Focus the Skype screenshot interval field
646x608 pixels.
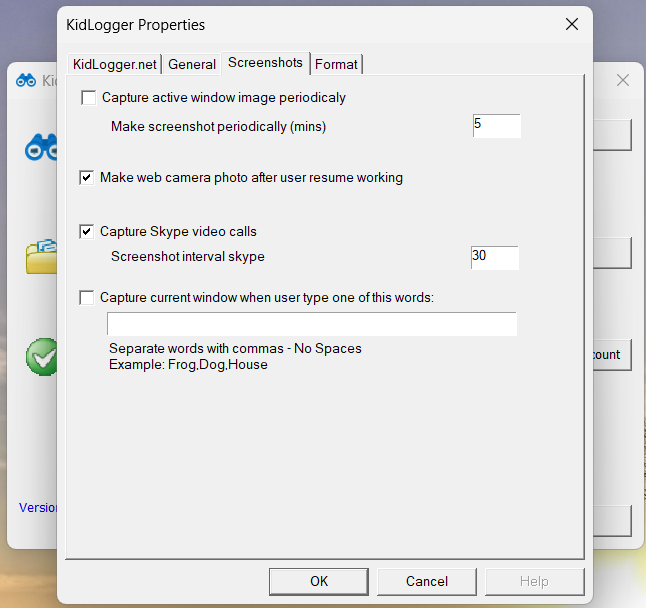click(494, 257)
